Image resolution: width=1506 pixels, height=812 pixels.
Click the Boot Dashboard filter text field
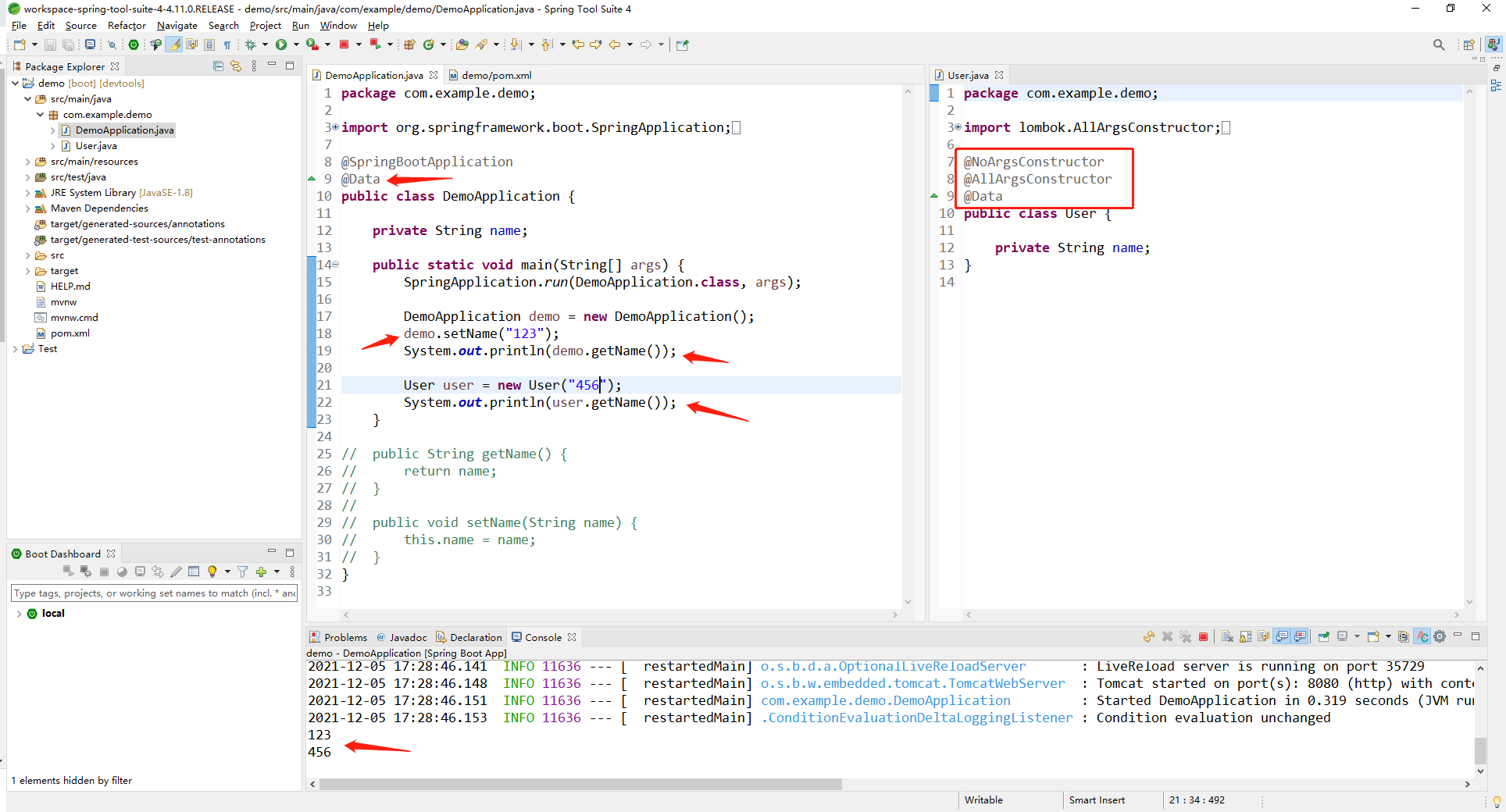pos(154,593)
